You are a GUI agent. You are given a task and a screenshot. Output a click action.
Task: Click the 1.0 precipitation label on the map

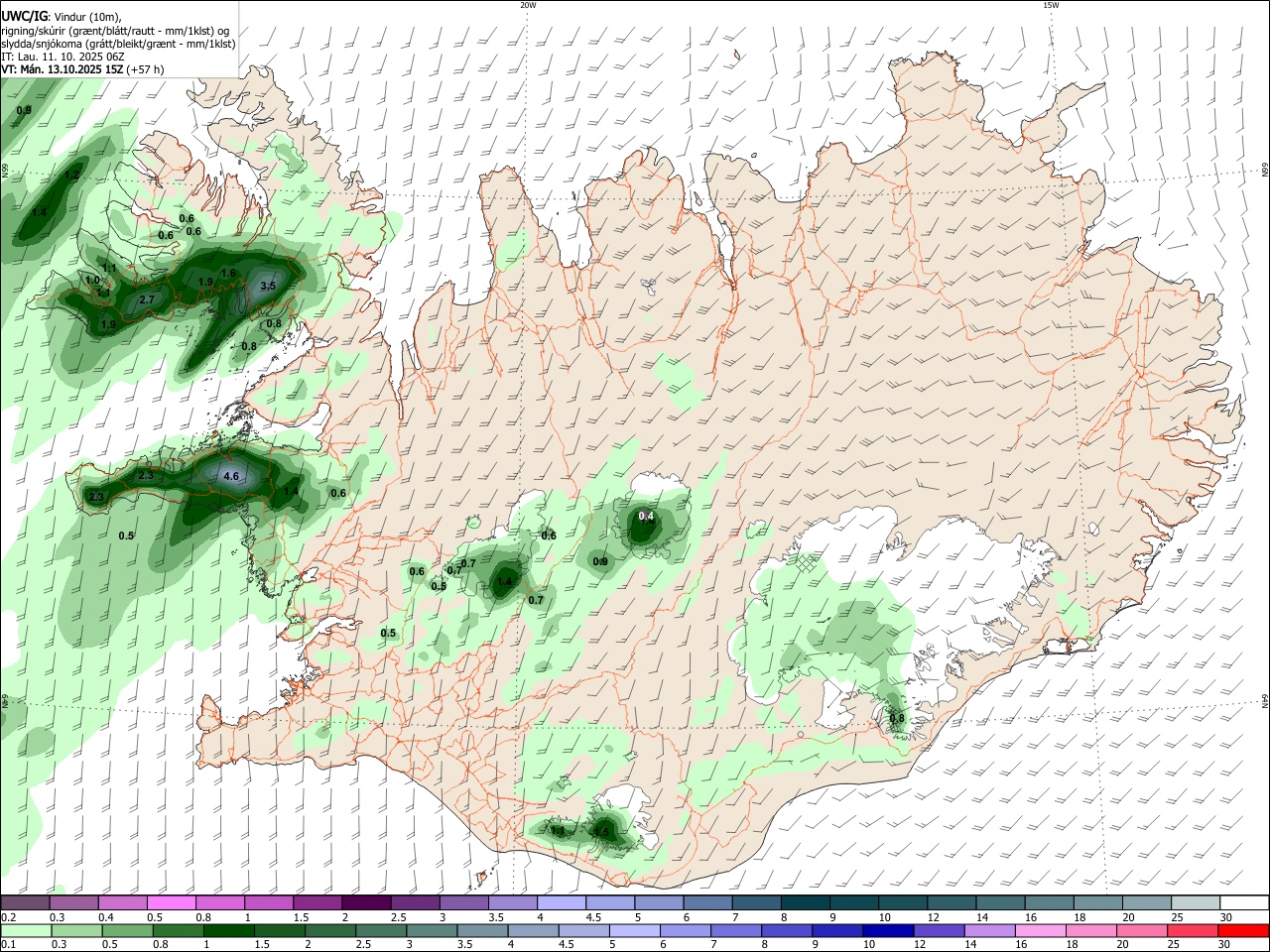click(92, 281)
